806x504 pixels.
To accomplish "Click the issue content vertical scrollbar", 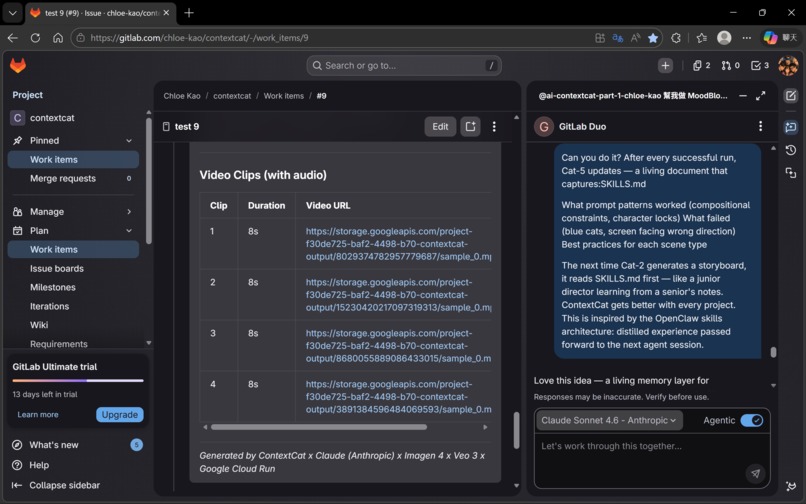I will (x=516, y=430).
